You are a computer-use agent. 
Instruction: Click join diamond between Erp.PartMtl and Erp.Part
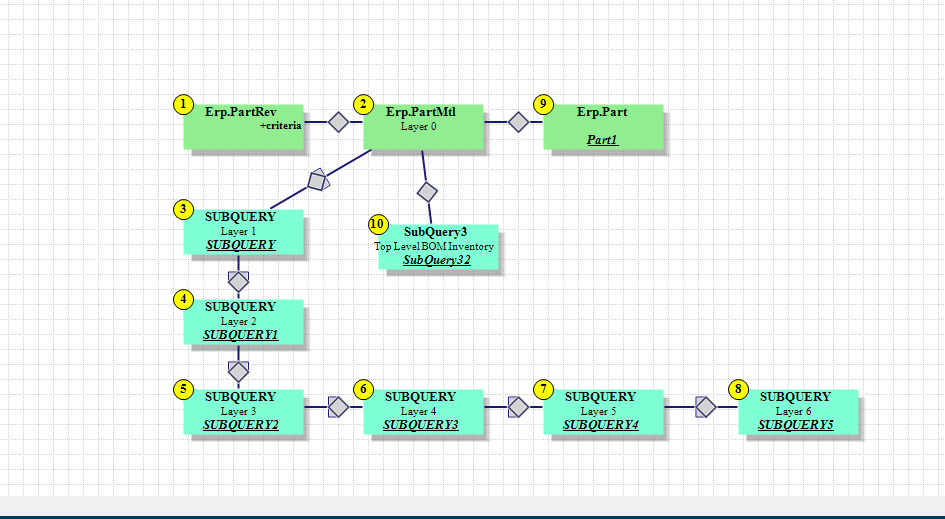518,122
